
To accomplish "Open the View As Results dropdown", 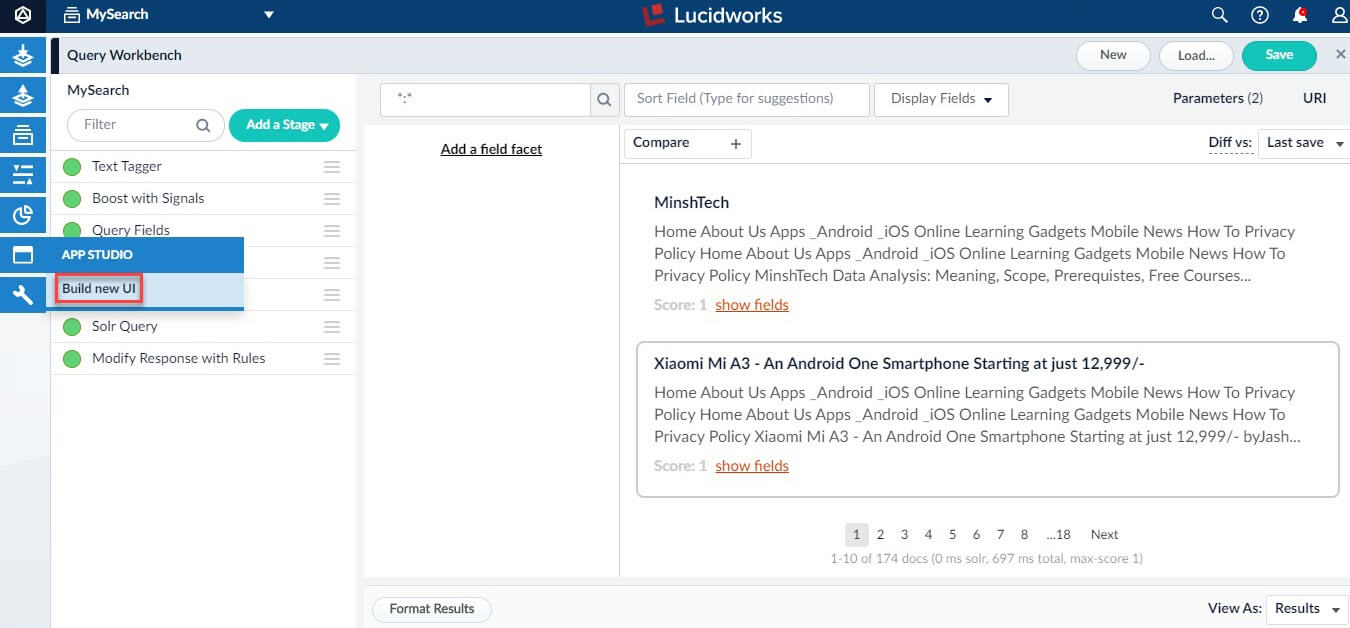I will click(1306, 608).
